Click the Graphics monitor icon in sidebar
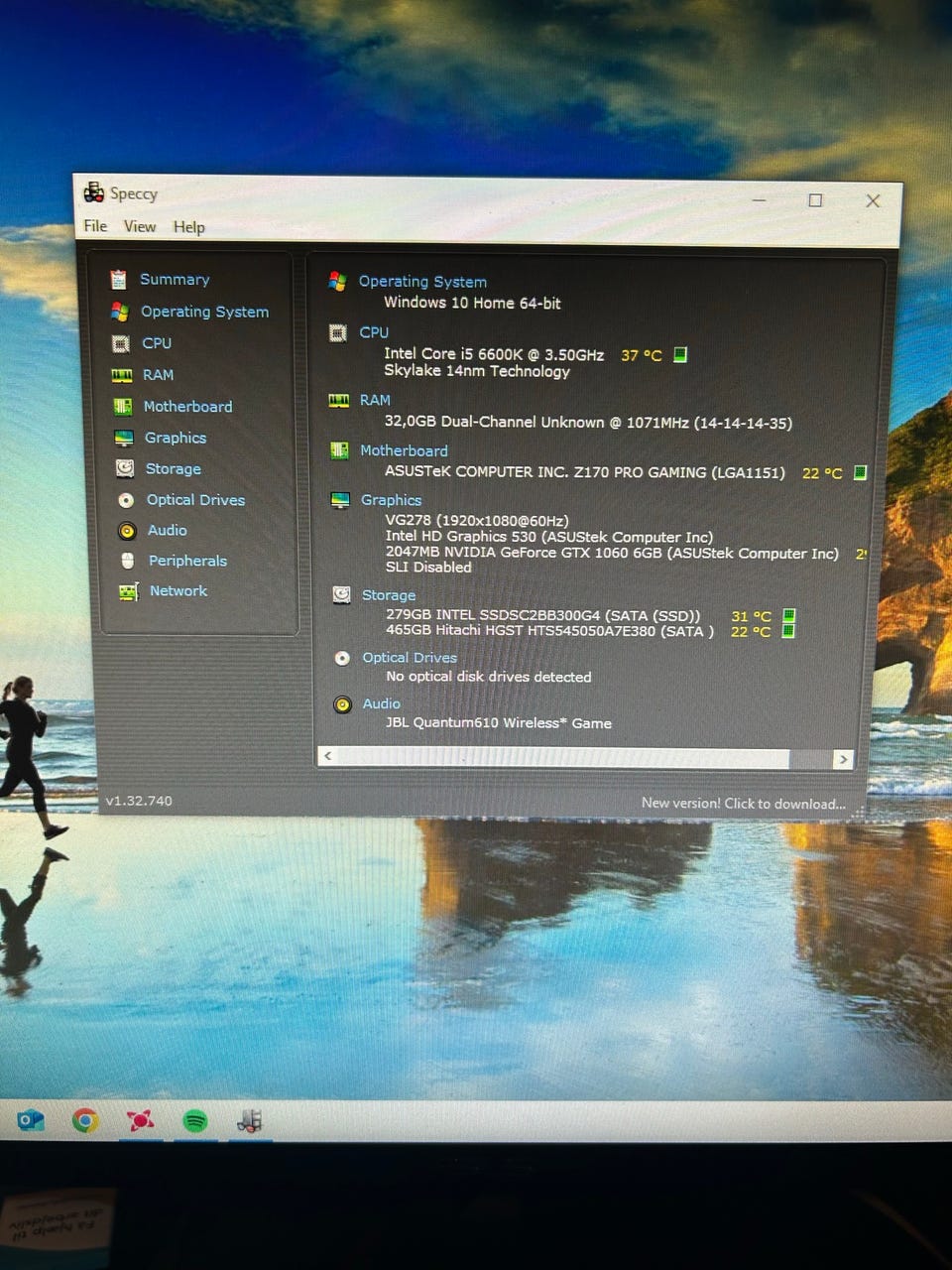 tap(124, 438)
